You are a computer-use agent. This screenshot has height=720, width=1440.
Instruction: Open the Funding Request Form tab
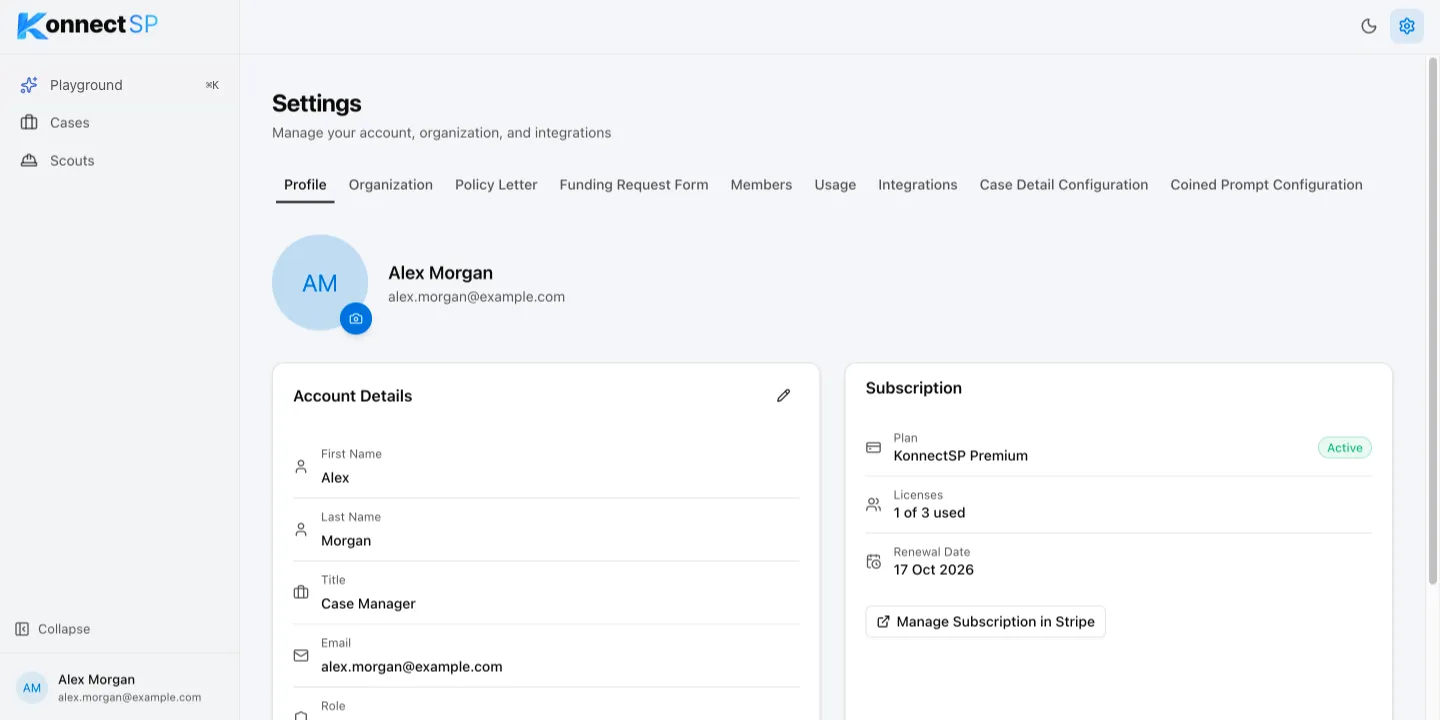[634, 185]
